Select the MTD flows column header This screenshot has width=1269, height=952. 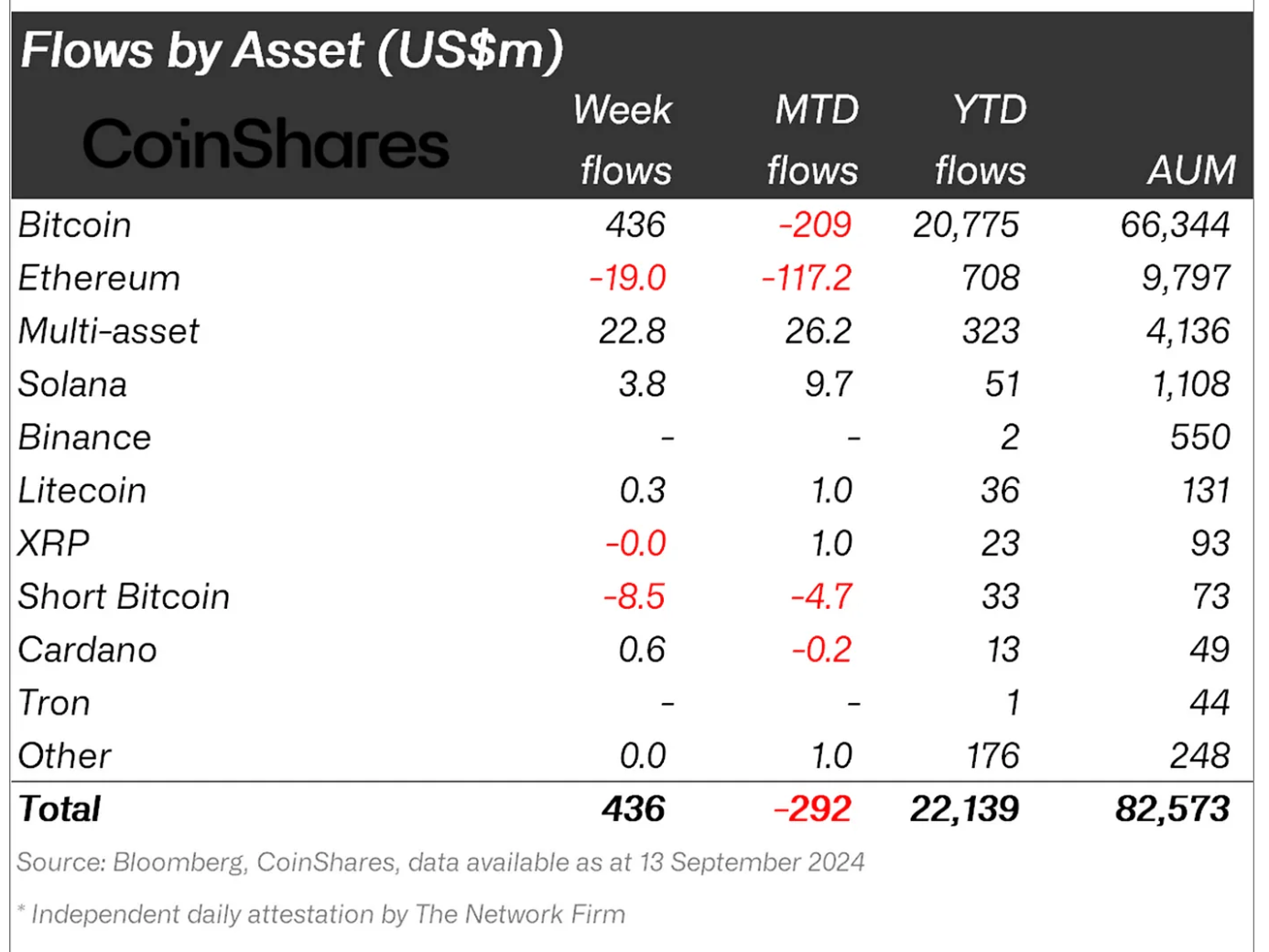(x=815, y=140)
